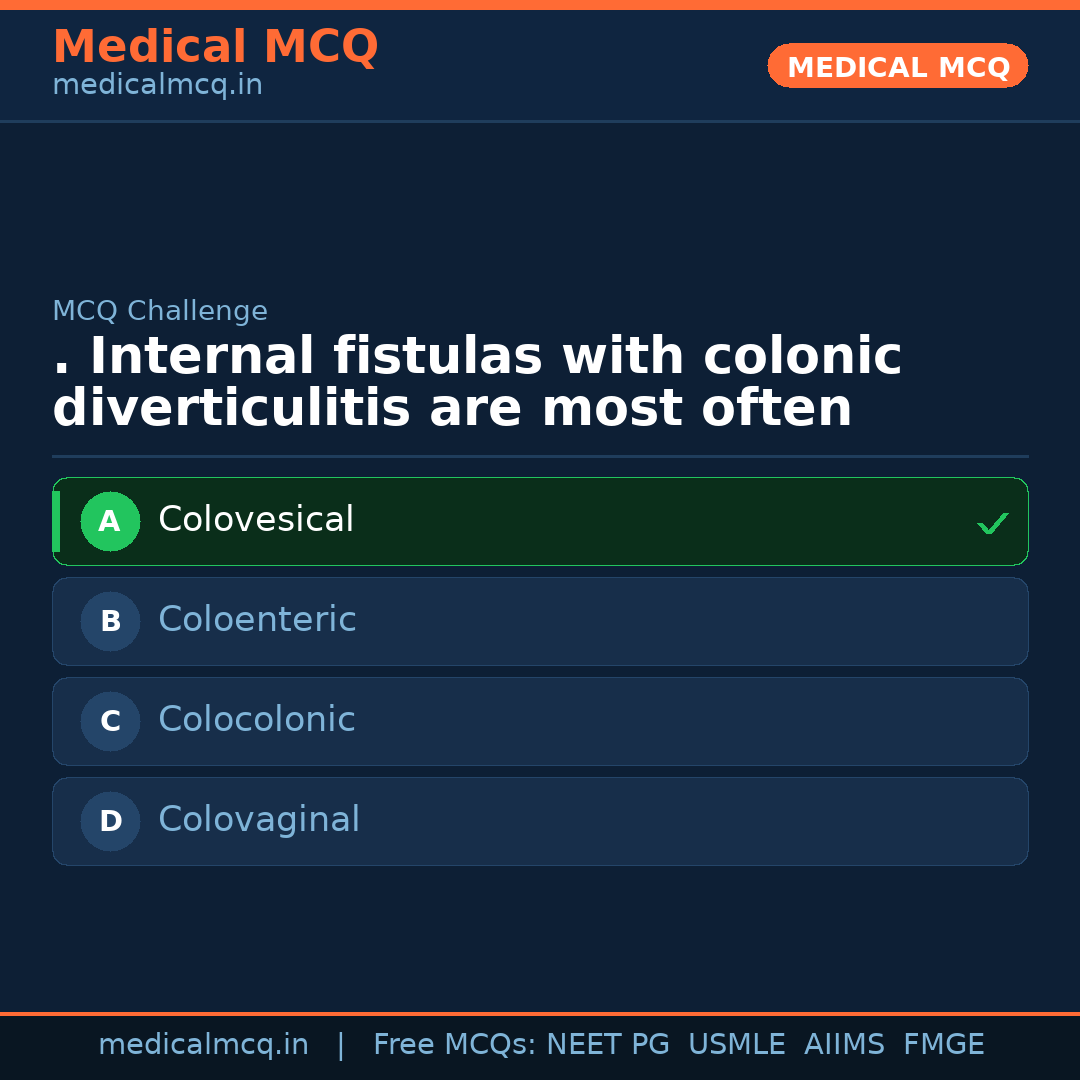1080x1080 pixels.
Task: Click the letter B circle badge
Action: [110, 621]
